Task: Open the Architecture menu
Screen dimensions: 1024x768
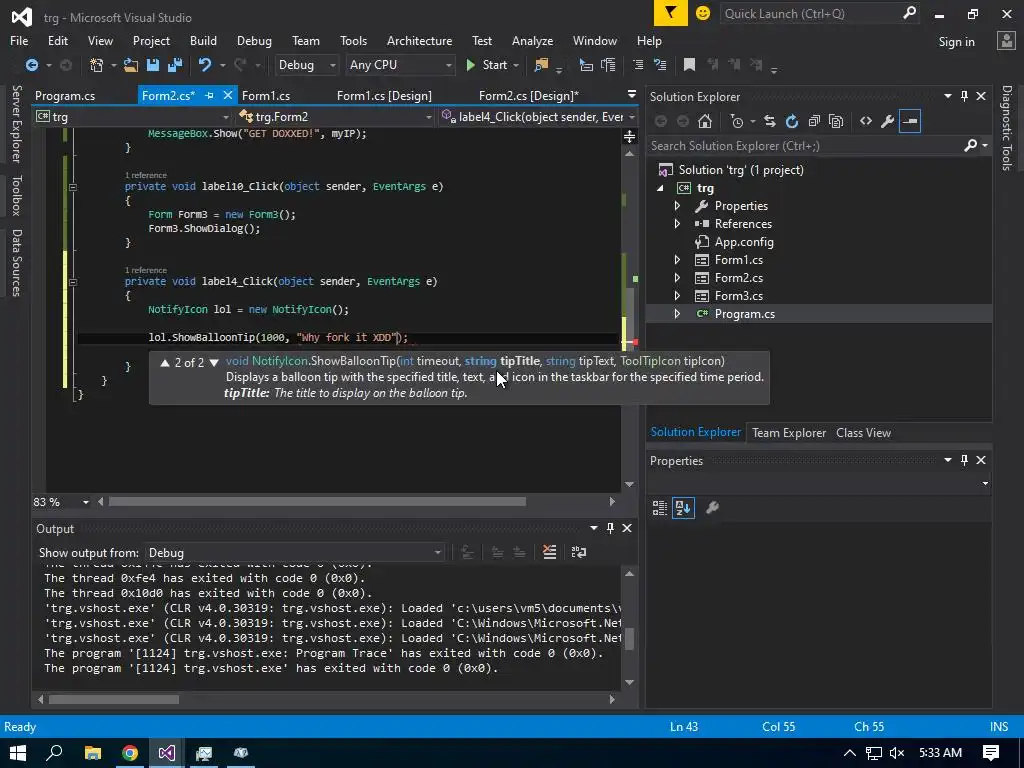Action: 419,40
